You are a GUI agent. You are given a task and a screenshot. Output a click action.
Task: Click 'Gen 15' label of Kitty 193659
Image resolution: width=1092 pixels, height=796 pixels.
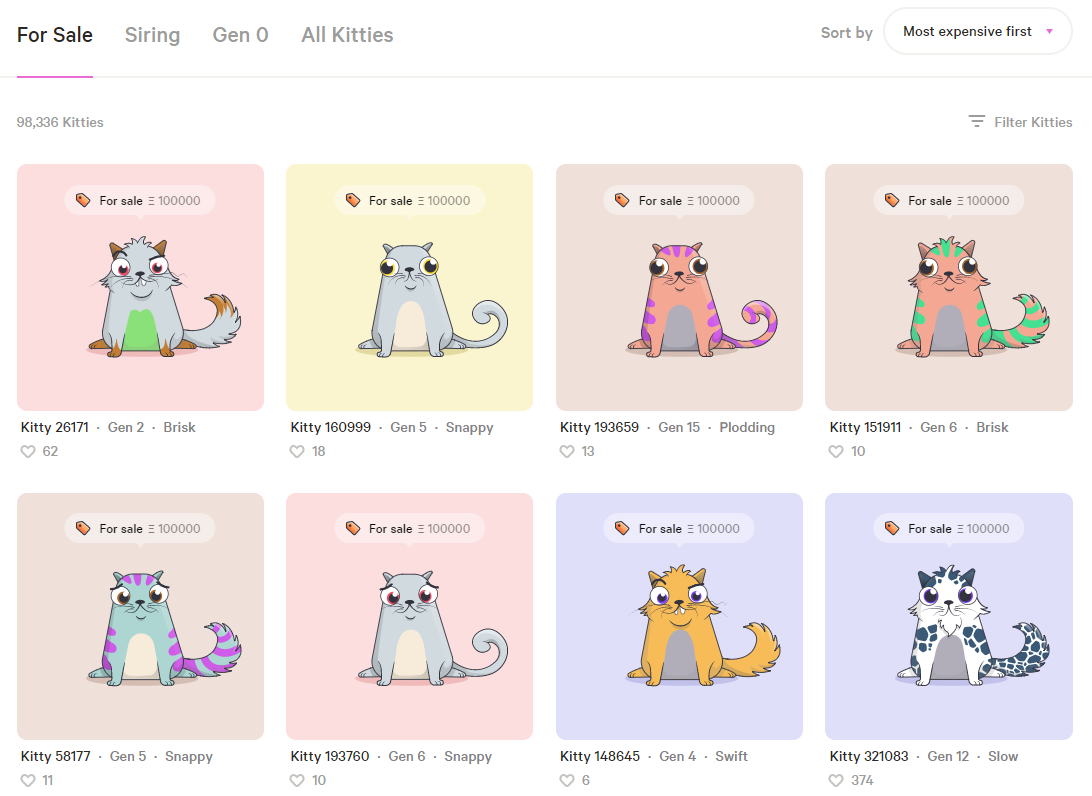679,427
